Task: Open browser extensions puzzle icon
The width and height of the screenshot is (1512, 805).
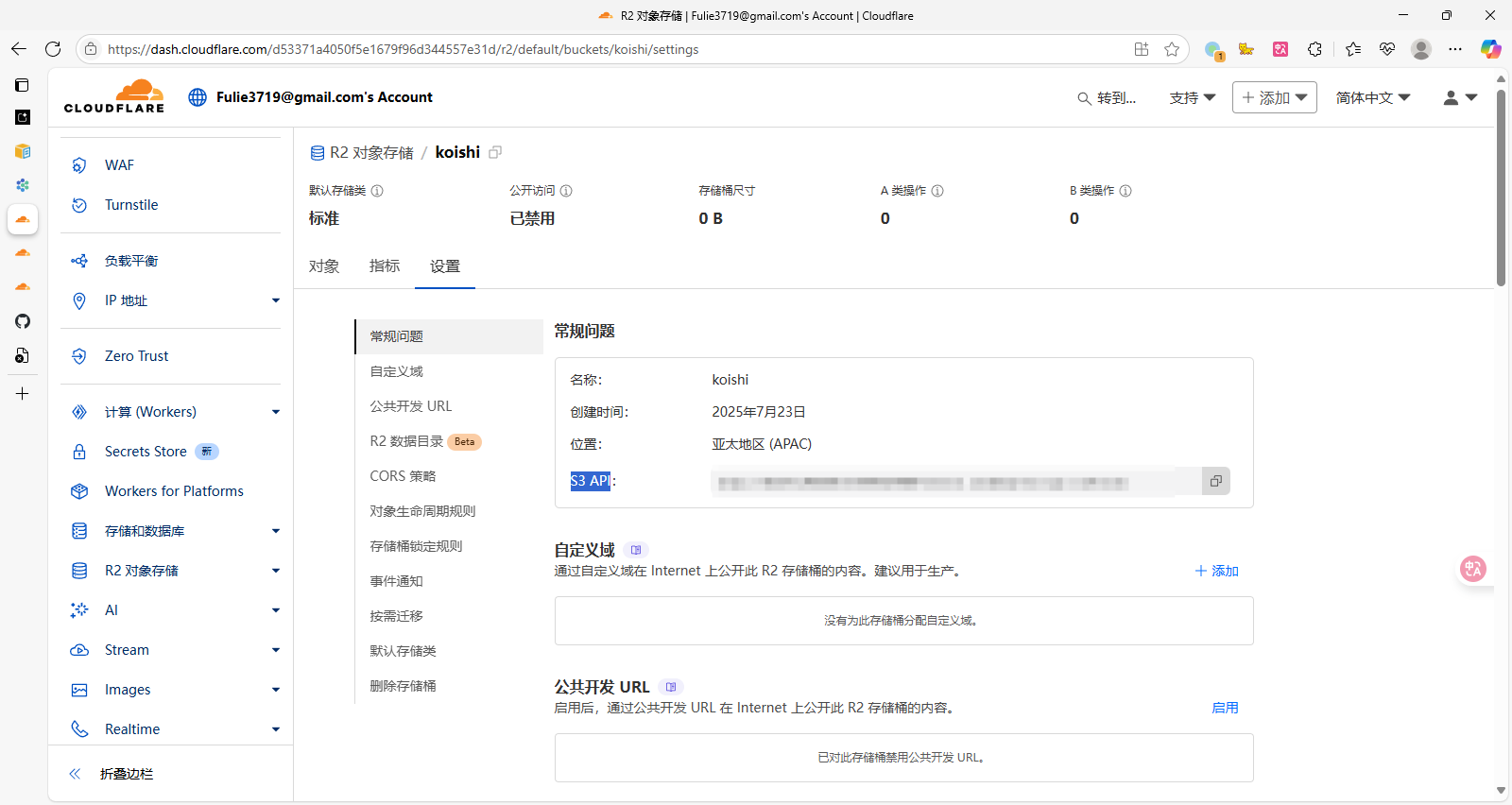Action: click(1314, 49)
